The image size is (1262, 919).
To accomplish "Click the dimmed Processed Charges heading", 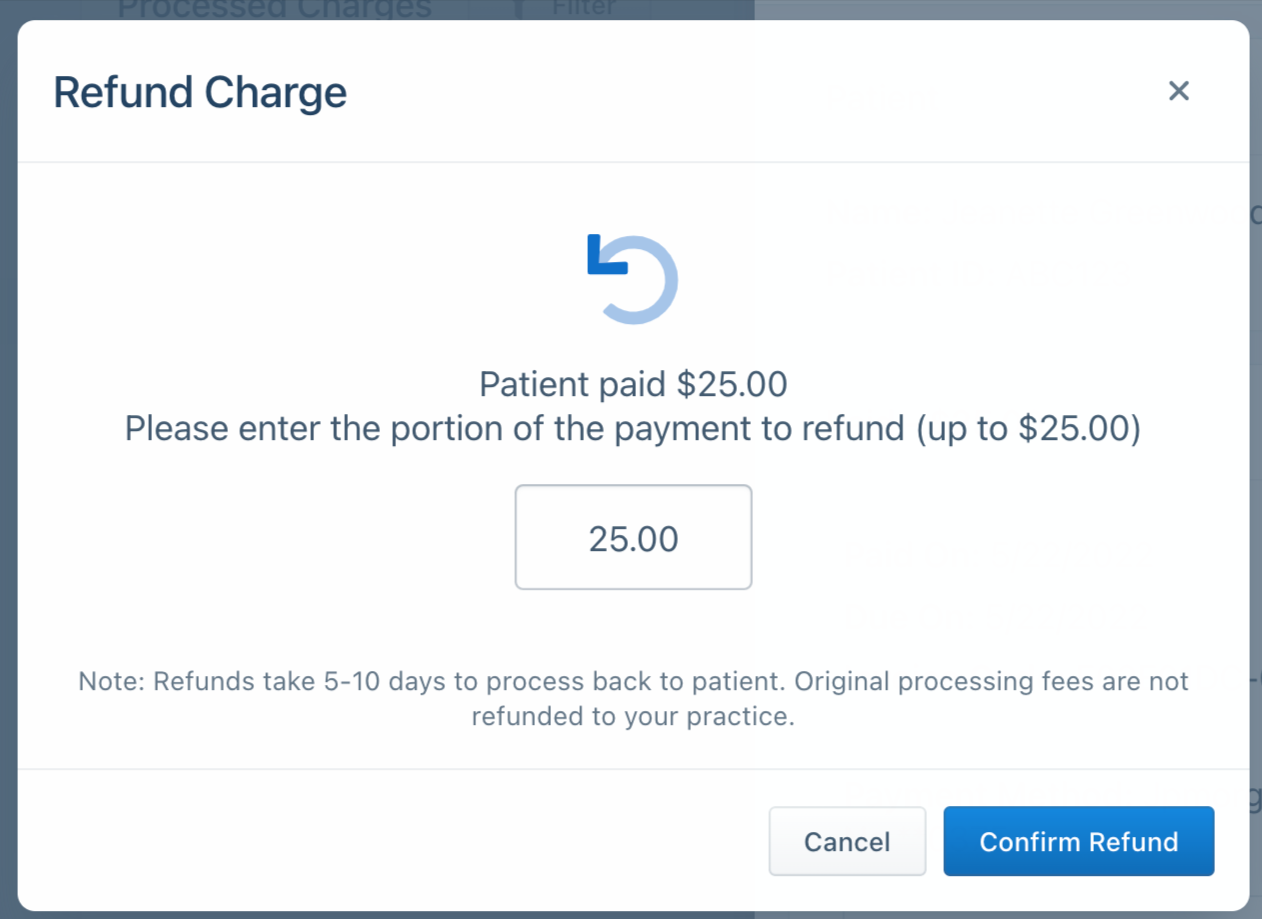I will pos(274,8).
